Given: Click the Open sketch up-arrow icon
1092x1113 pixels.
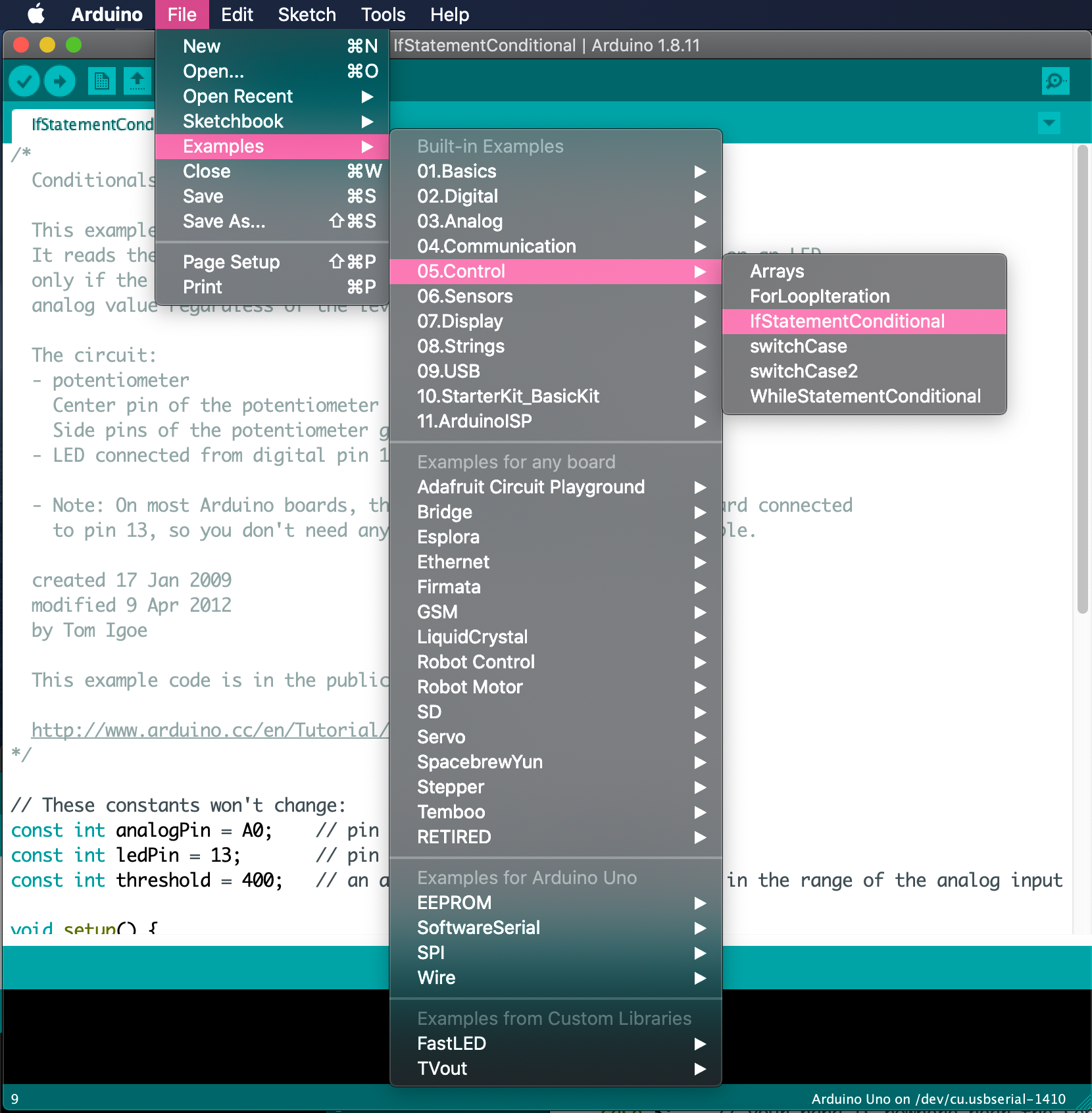Looking at the screenshot, I should (x=137, y=82).
